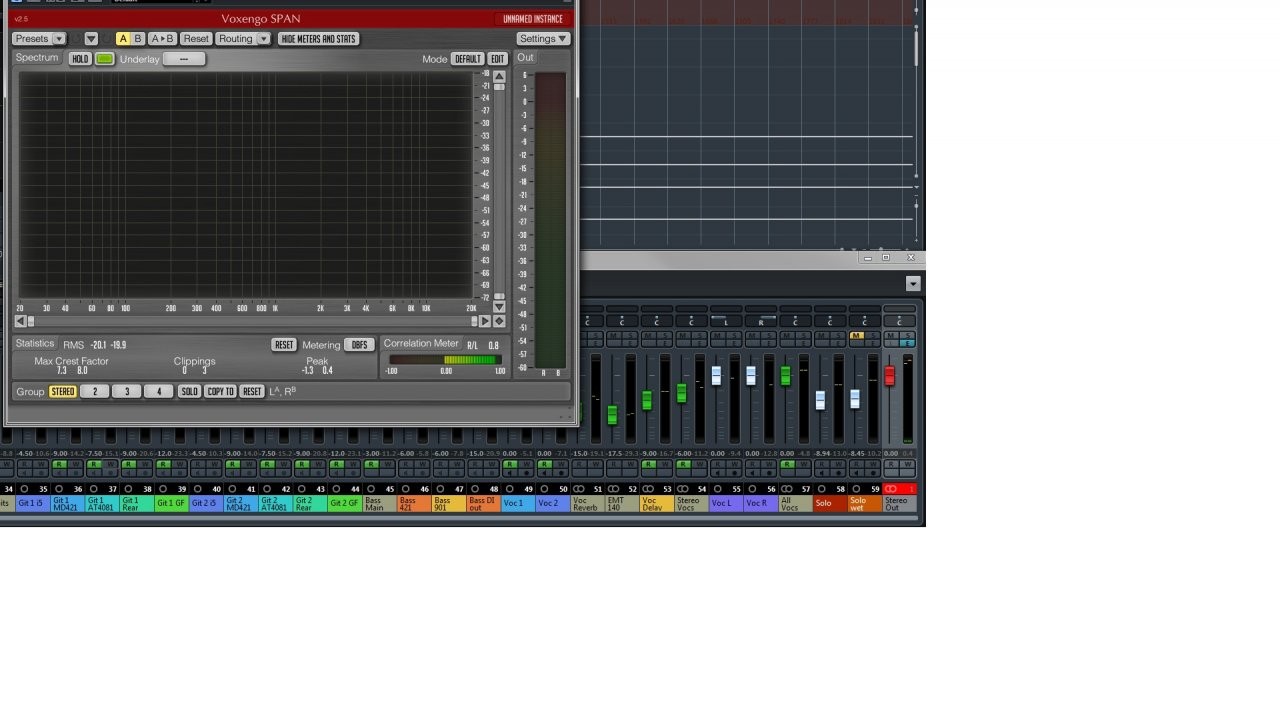Click the down-arrow menu button after Presets

(91, 39)
